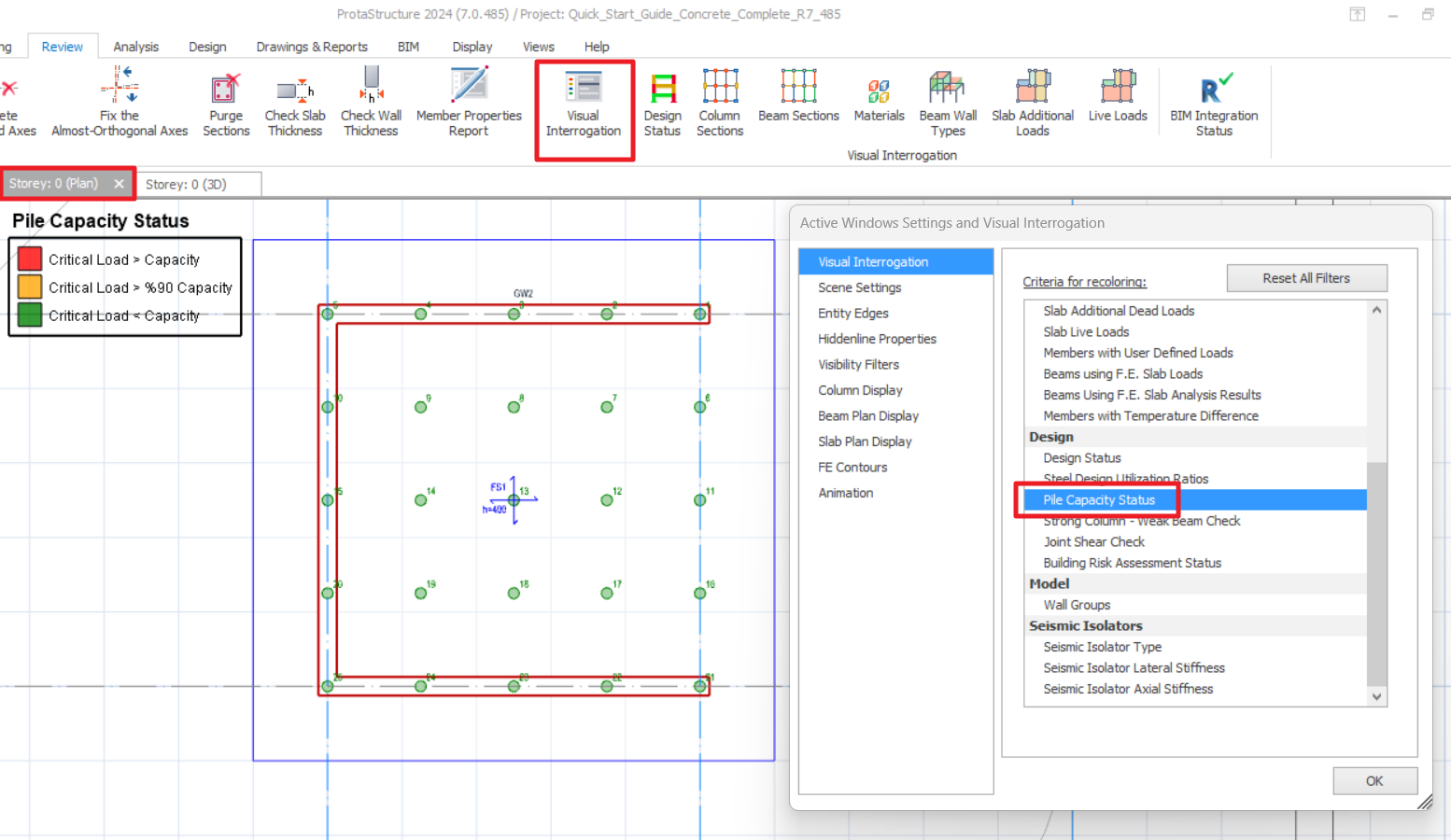Click red Critical Load > Capacity swatch

(30, 259)
